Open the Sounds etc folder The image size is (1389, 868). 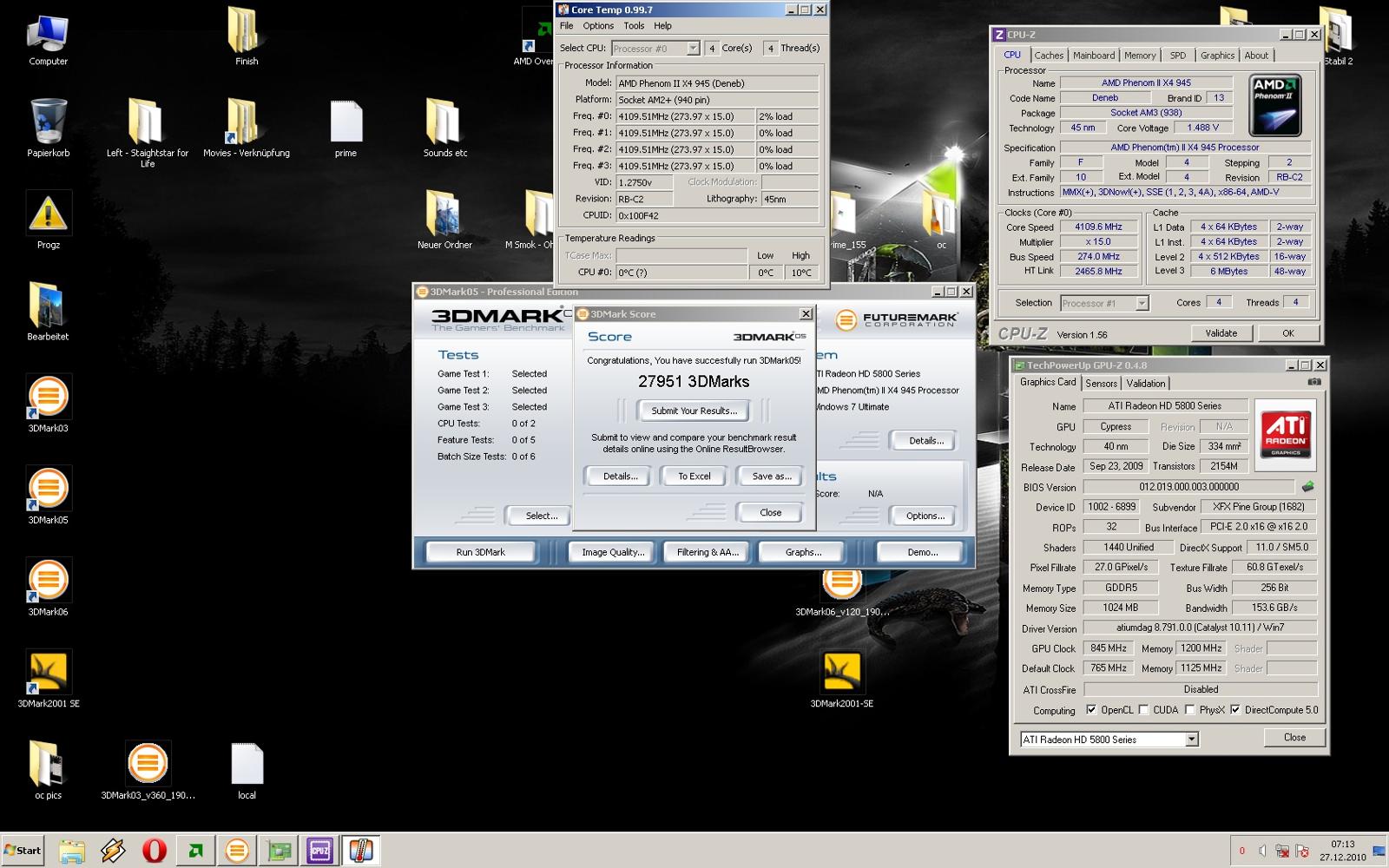pyautogui.click(x=445, y=128)
